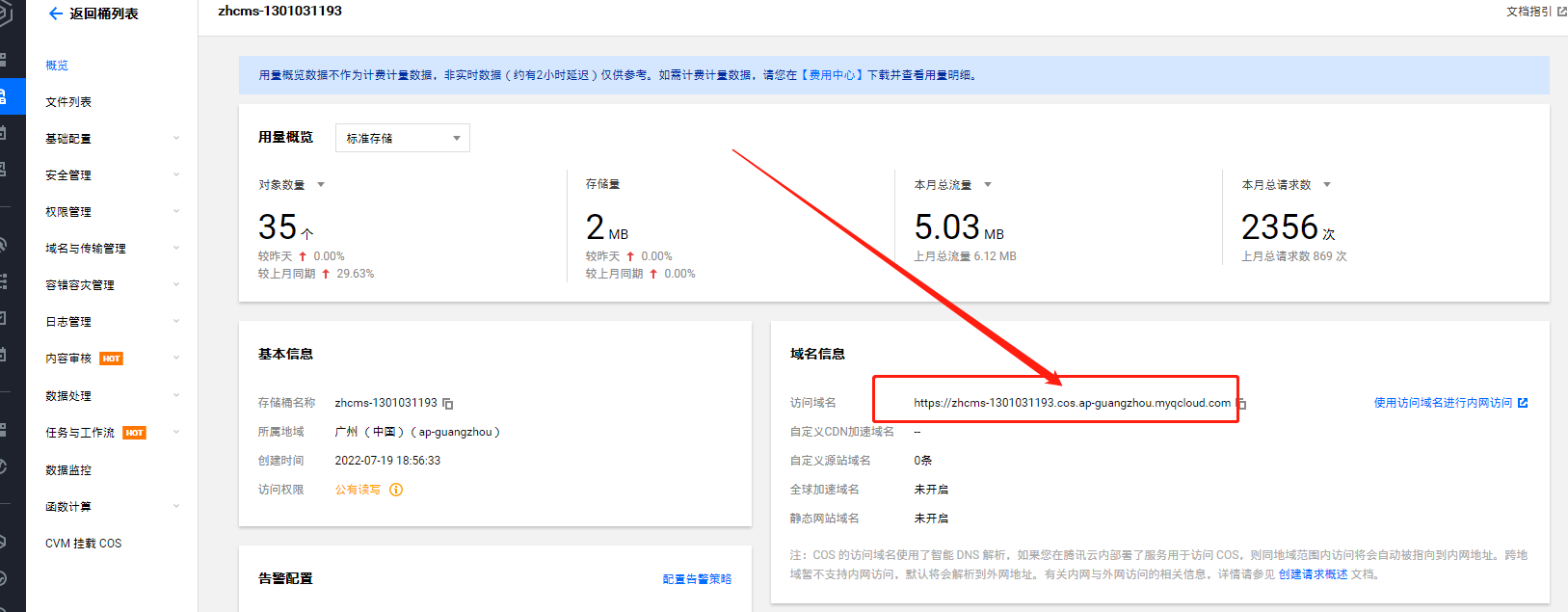Open the 标准存储 storage type dropdown
Image resolution: width=1568 pixels, height=612 pixels.
402,138
